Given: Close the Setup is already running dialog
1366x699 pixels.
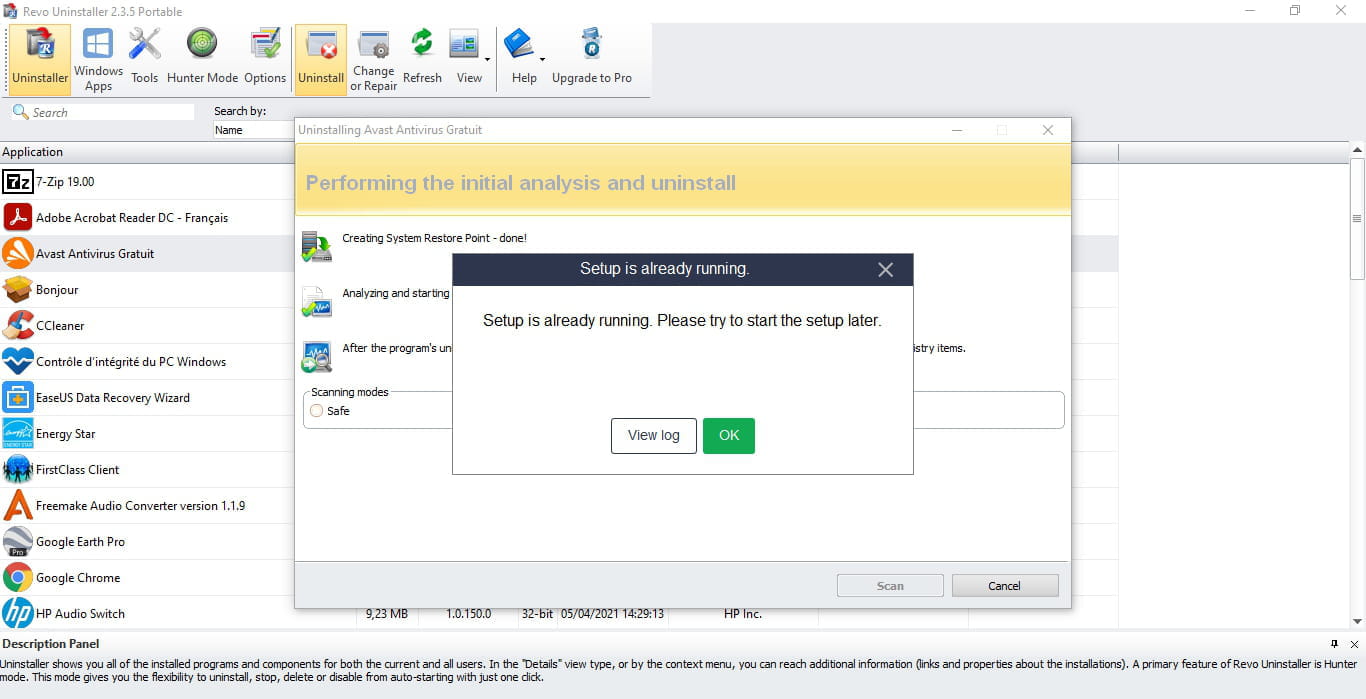Looking at the screenshot, I should click(x=885, y=269).
